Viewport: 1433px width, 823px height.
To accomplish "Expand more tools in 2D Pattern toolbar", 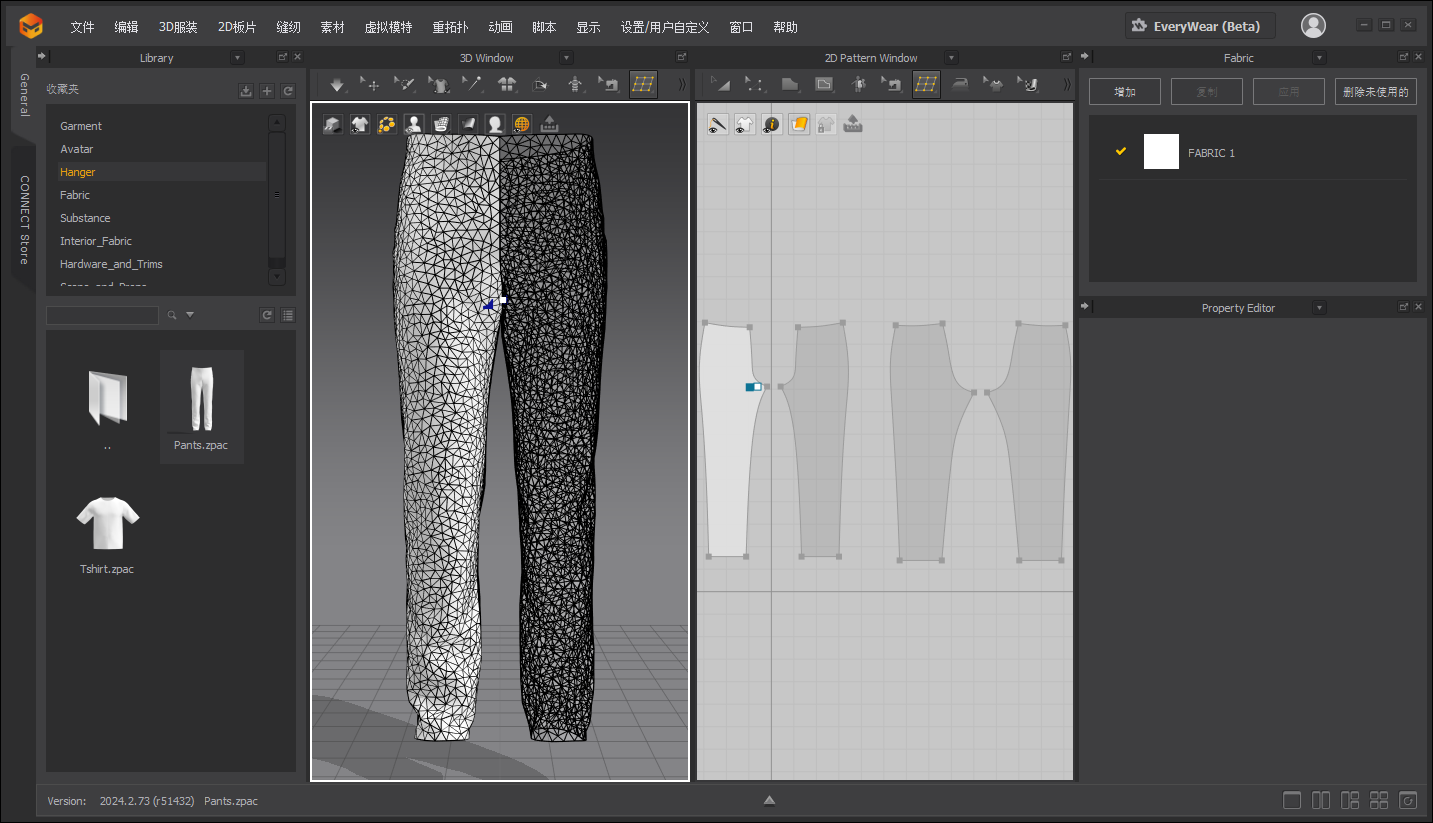I will pyautogui.click(x=1066, y=85).
